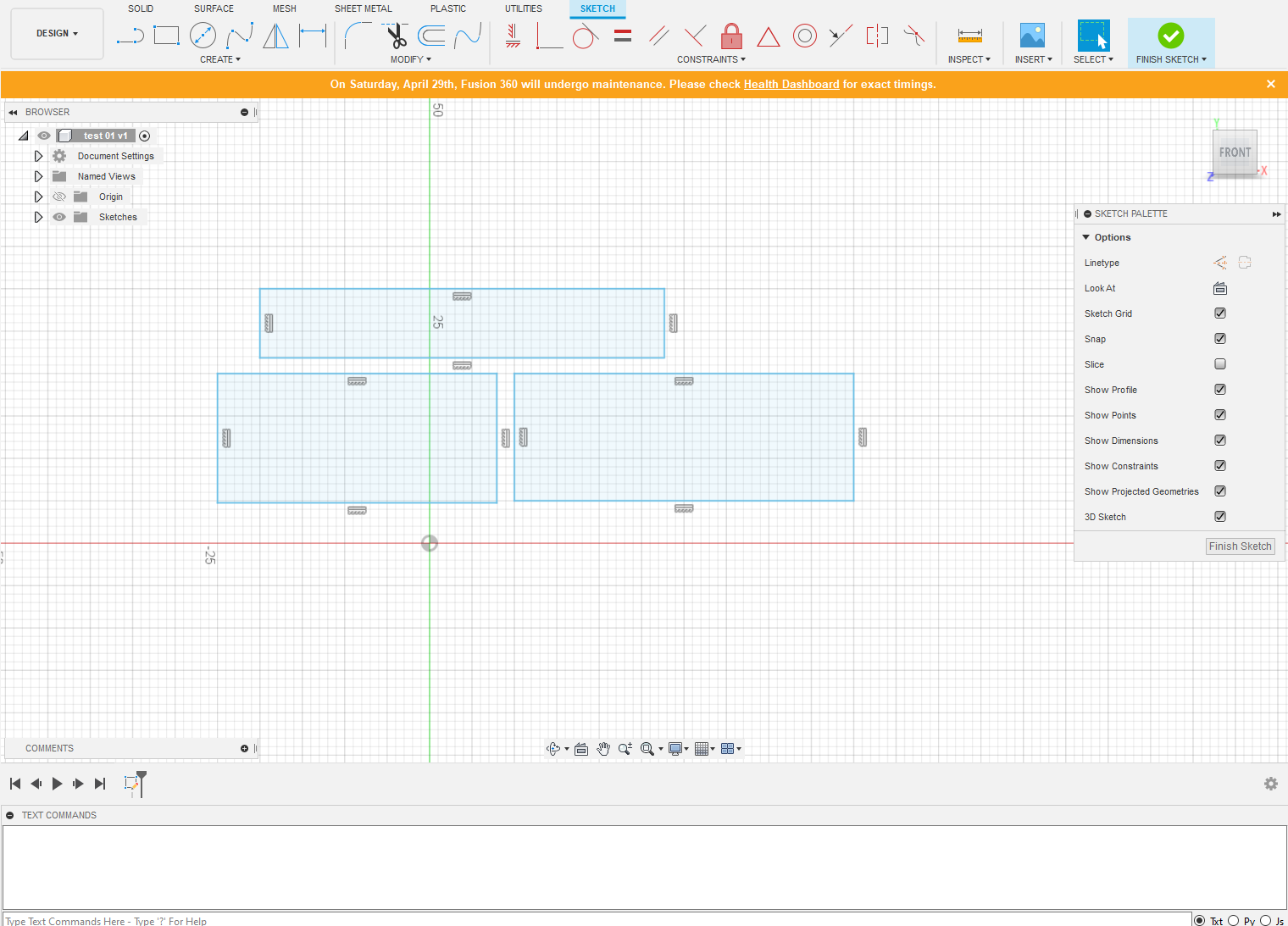Enable the Slice checkbox
Image resolution: width=1288 pixels, height=926 pixels.
[1220, 364]
